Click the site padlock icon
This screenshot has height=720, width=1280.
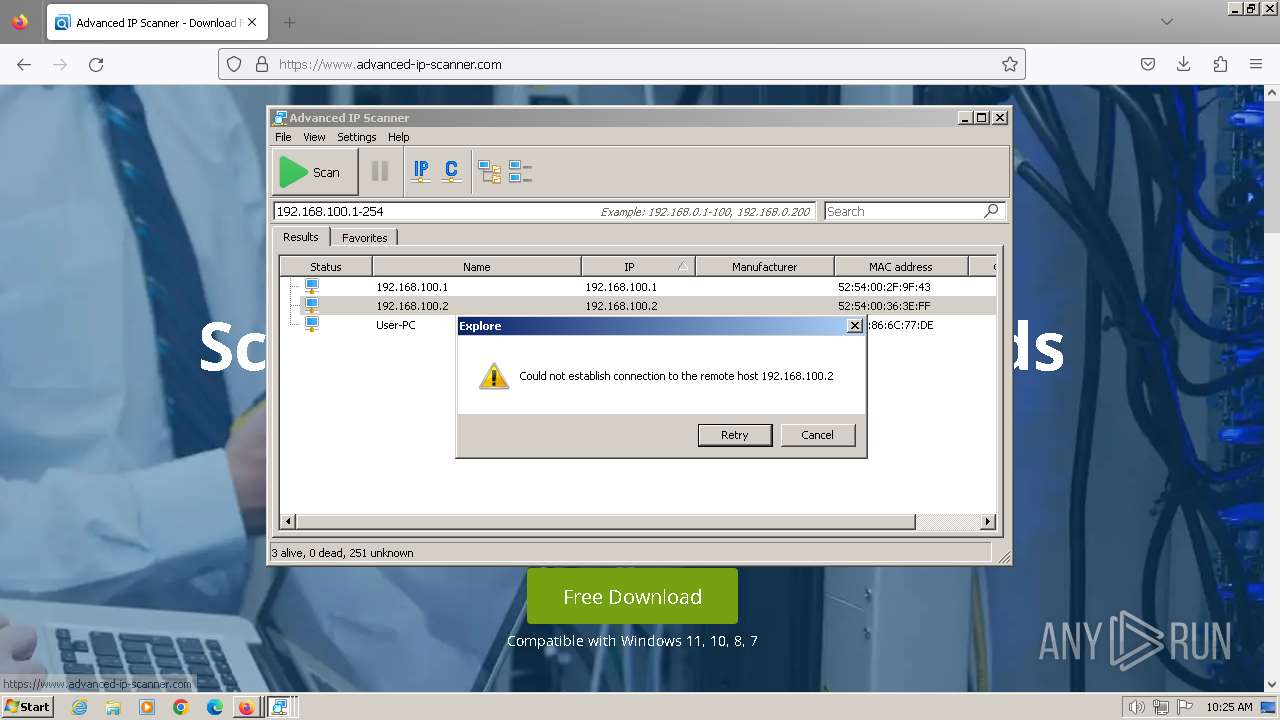point(262,64)
